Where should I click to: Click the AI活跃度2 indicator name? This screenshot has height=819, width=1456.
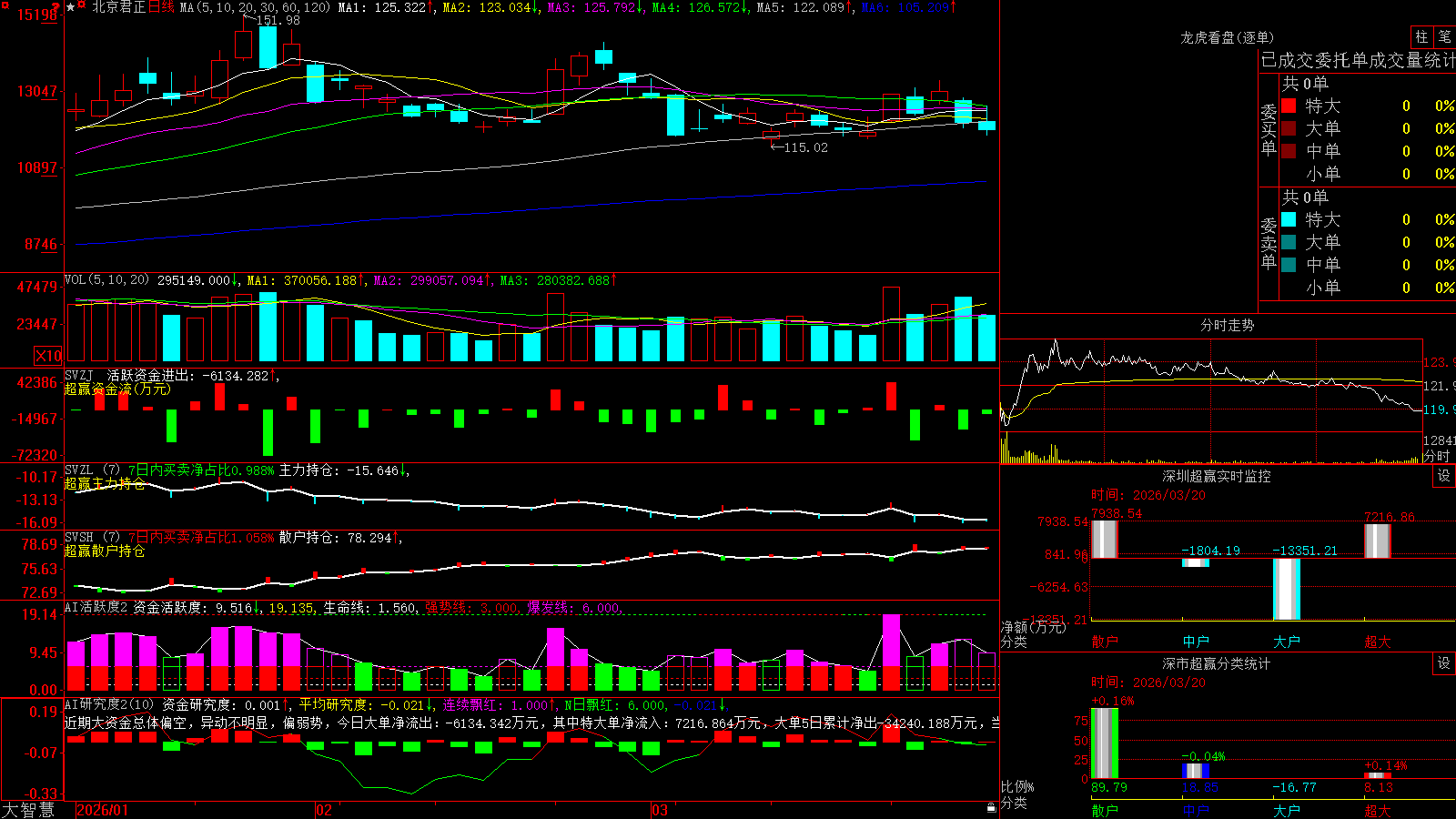click(x=96, y=607)
